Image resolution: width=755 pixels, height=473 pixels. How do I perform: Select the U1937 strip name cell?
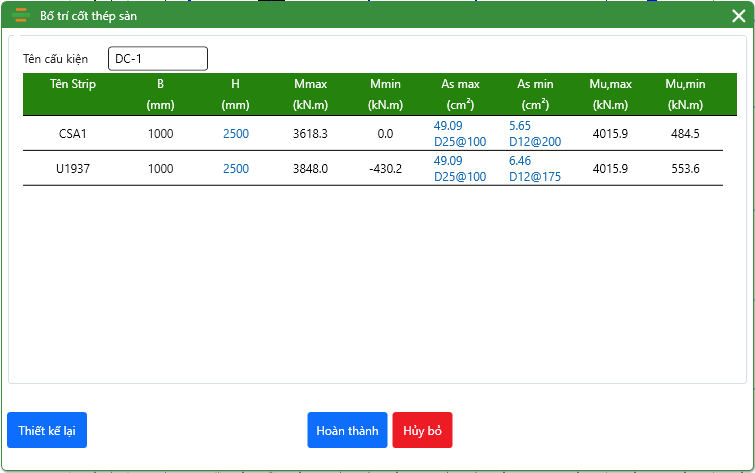coord(73,169)
